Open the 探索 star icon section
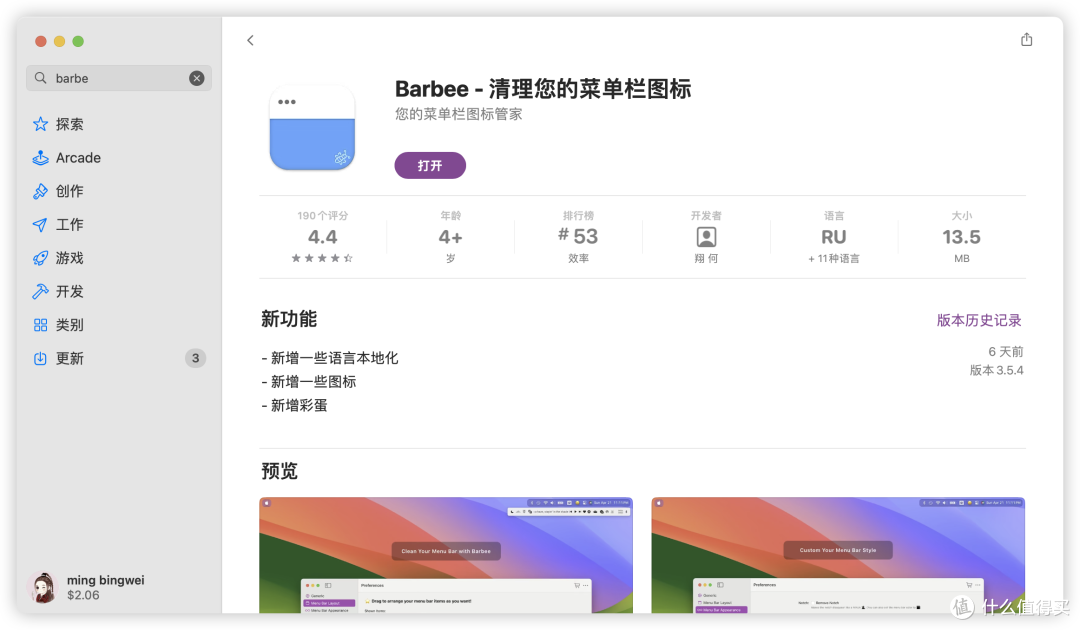Screen dimensions: 1080x630 pos(41,124)
